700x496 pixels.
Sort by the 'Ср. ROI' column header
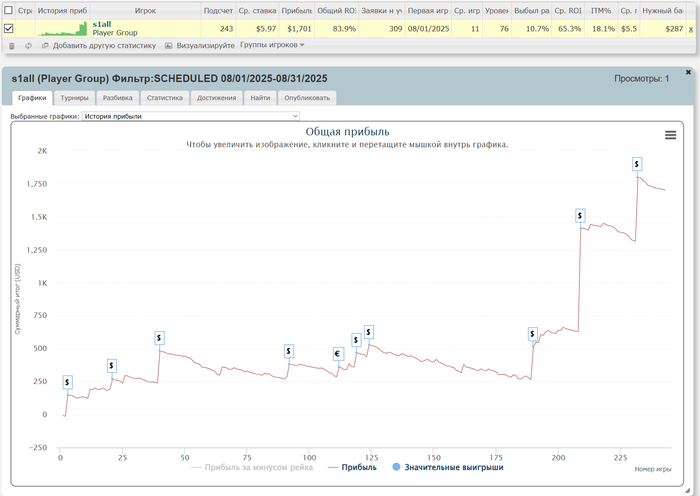pyautogui.click(x=568, y=10)
